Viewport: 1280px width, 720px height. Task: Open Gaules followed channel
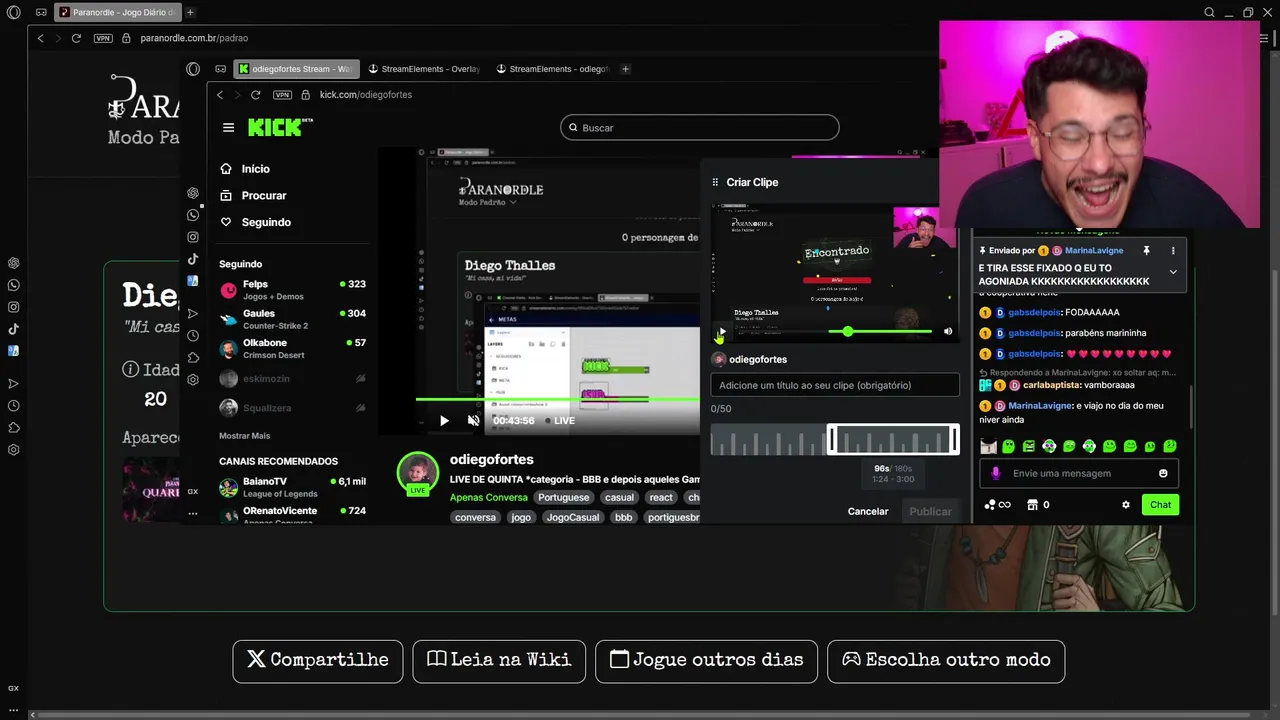(292, 319)
